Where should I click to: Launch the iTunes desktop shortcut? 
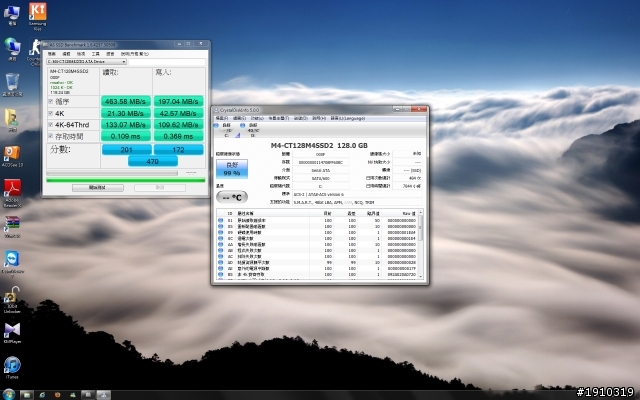pyautogui.click(x=12, y=367)
